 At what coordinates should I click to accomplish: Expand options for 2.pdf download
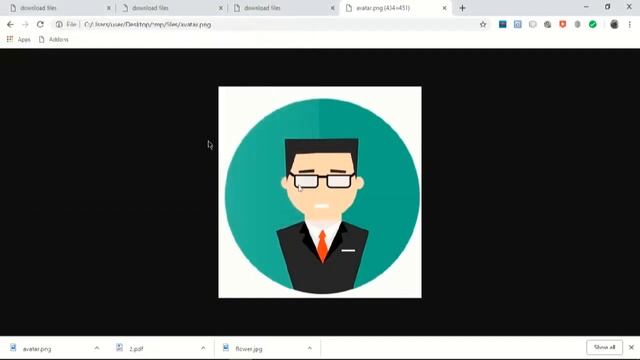203,348
